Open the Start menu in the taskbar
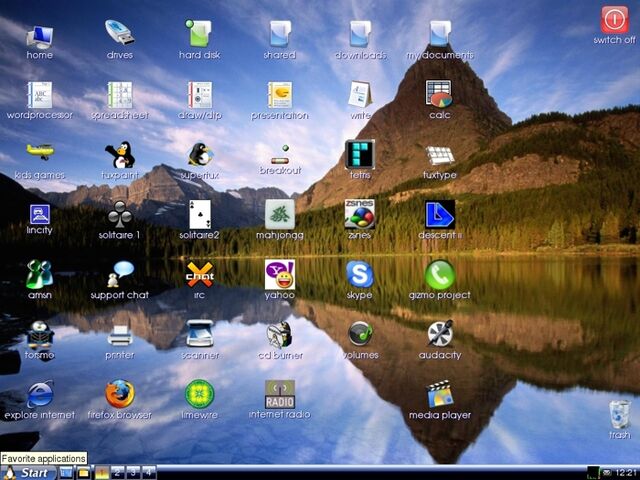 click(27, 473)
